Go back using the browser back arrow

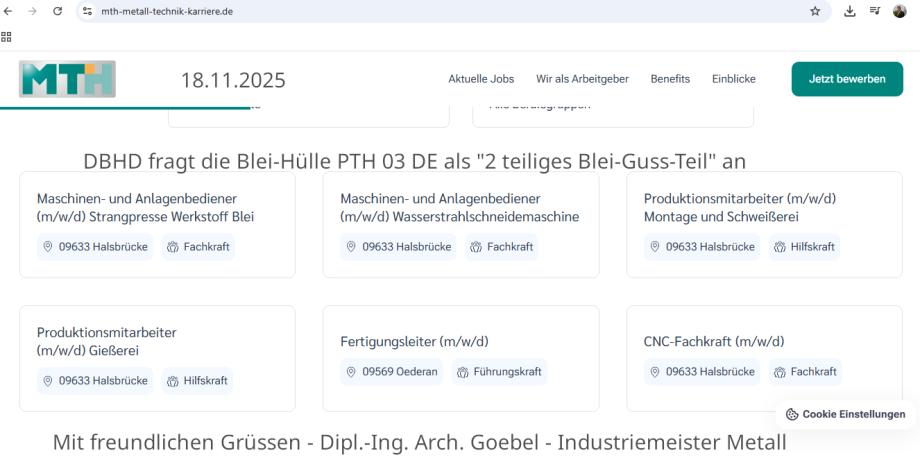coord(10,11)
